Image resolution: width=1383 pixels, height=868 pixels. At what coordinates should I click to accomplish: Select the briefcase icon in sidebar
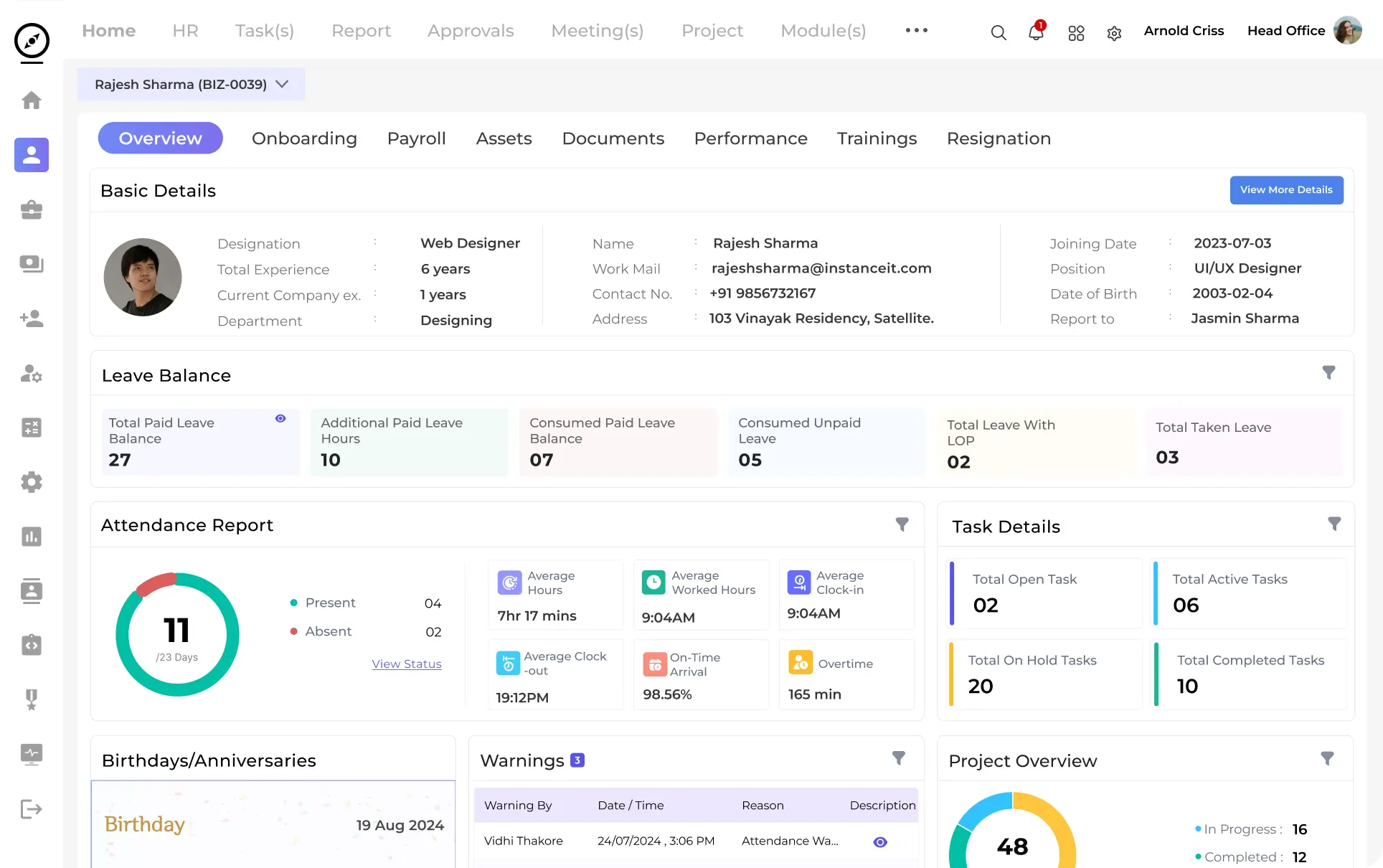[32, 209]
